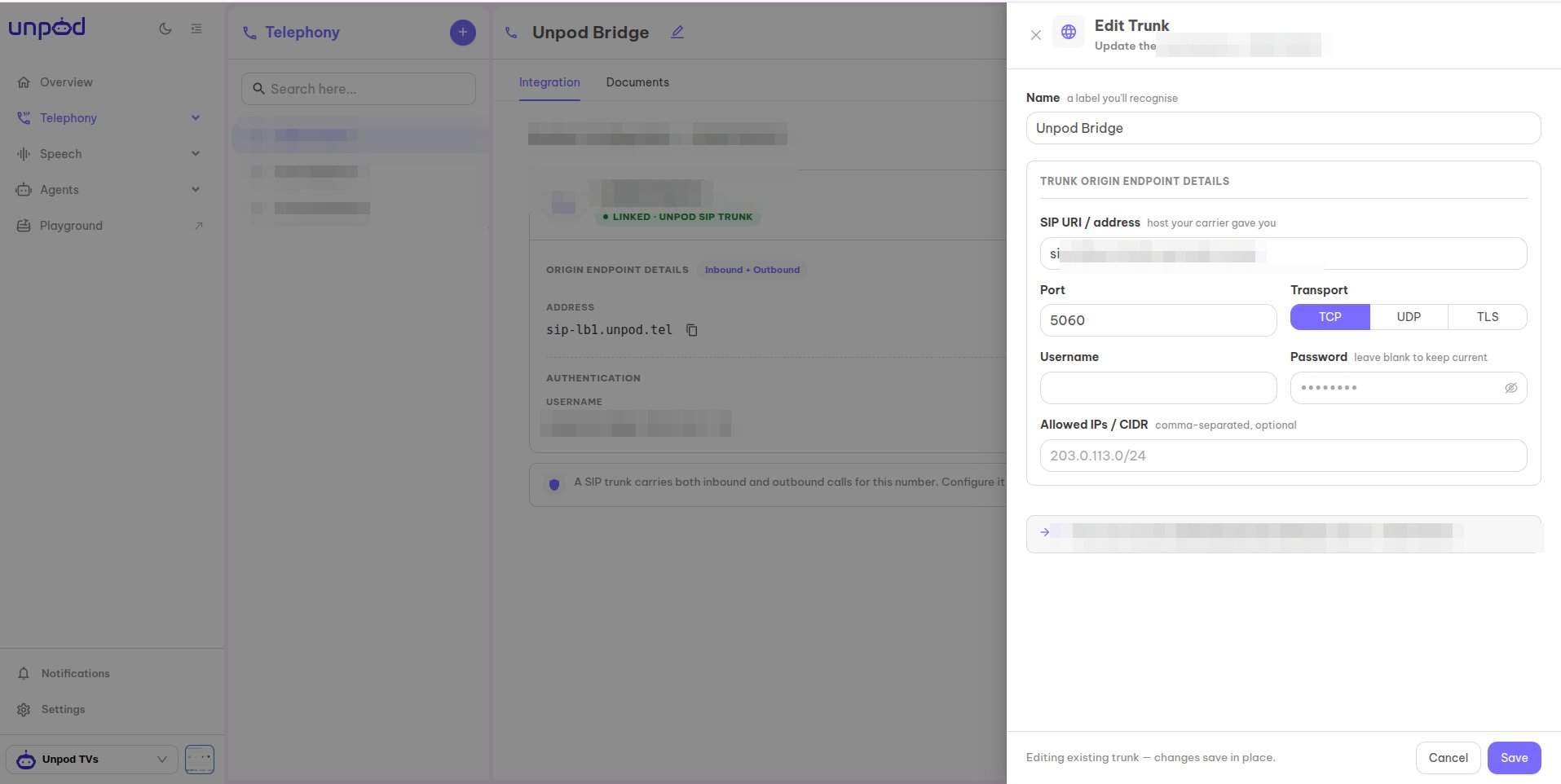
Task: Click the shield info icon
Action: pos(554,484)
